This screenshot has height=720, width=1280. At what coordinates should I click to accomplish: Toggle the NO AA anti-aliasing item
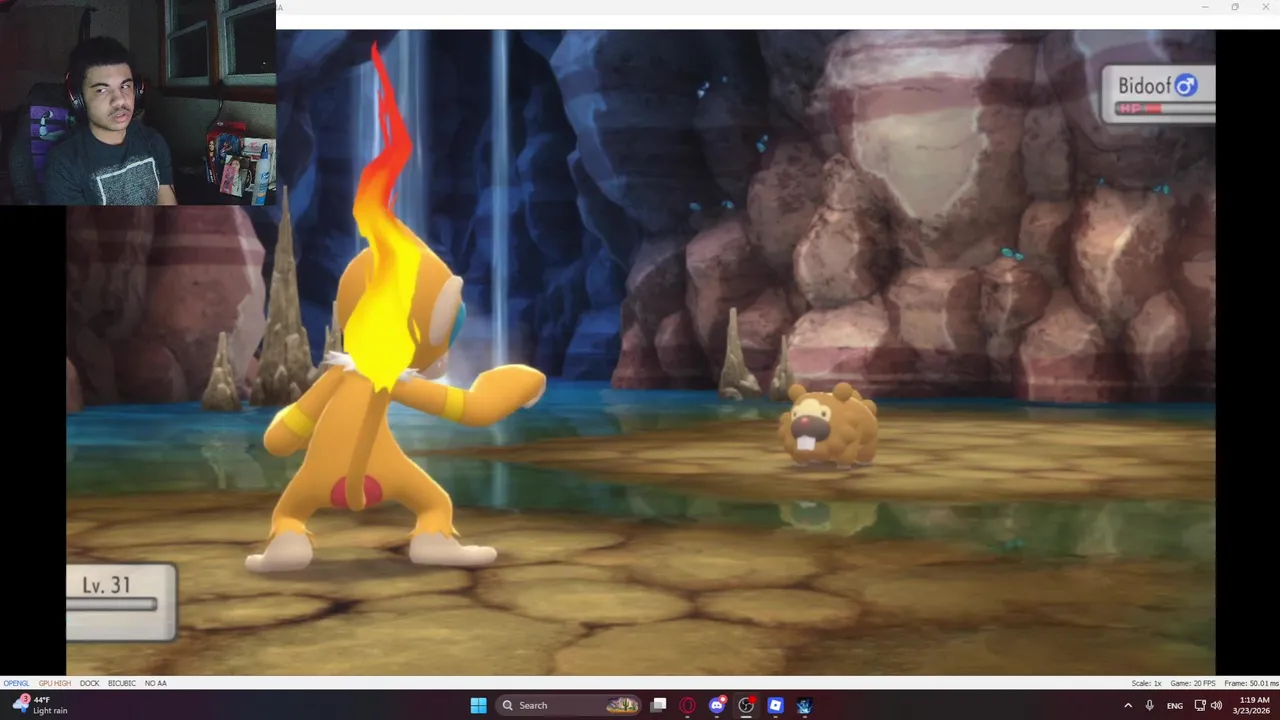click(x=155, y=683)
